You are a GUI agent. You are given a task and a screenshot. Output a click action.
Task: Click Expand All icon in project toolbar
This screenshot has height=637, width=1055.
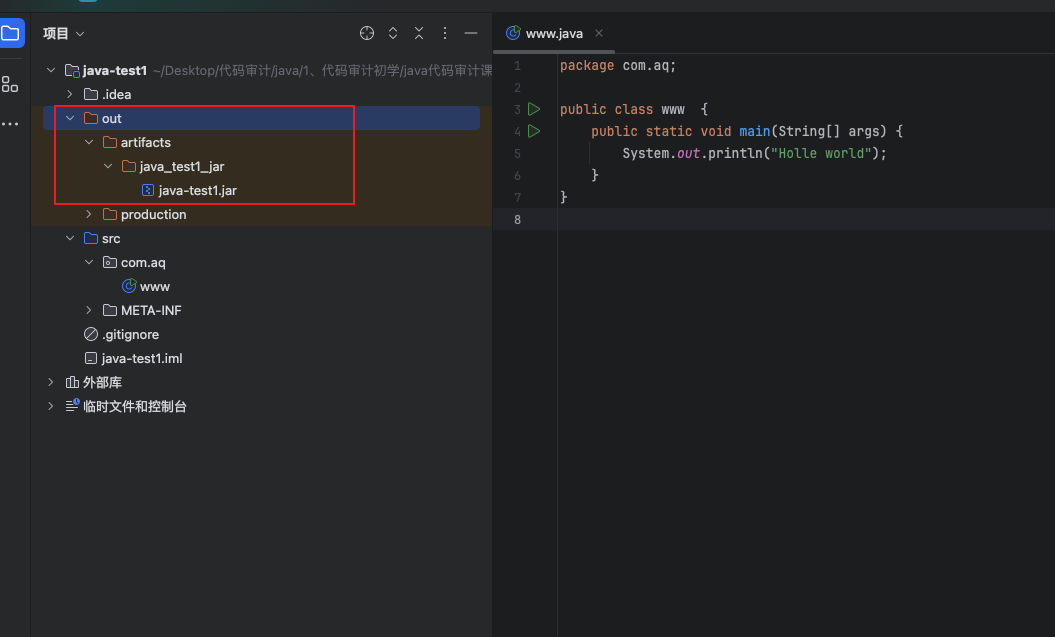393,33
